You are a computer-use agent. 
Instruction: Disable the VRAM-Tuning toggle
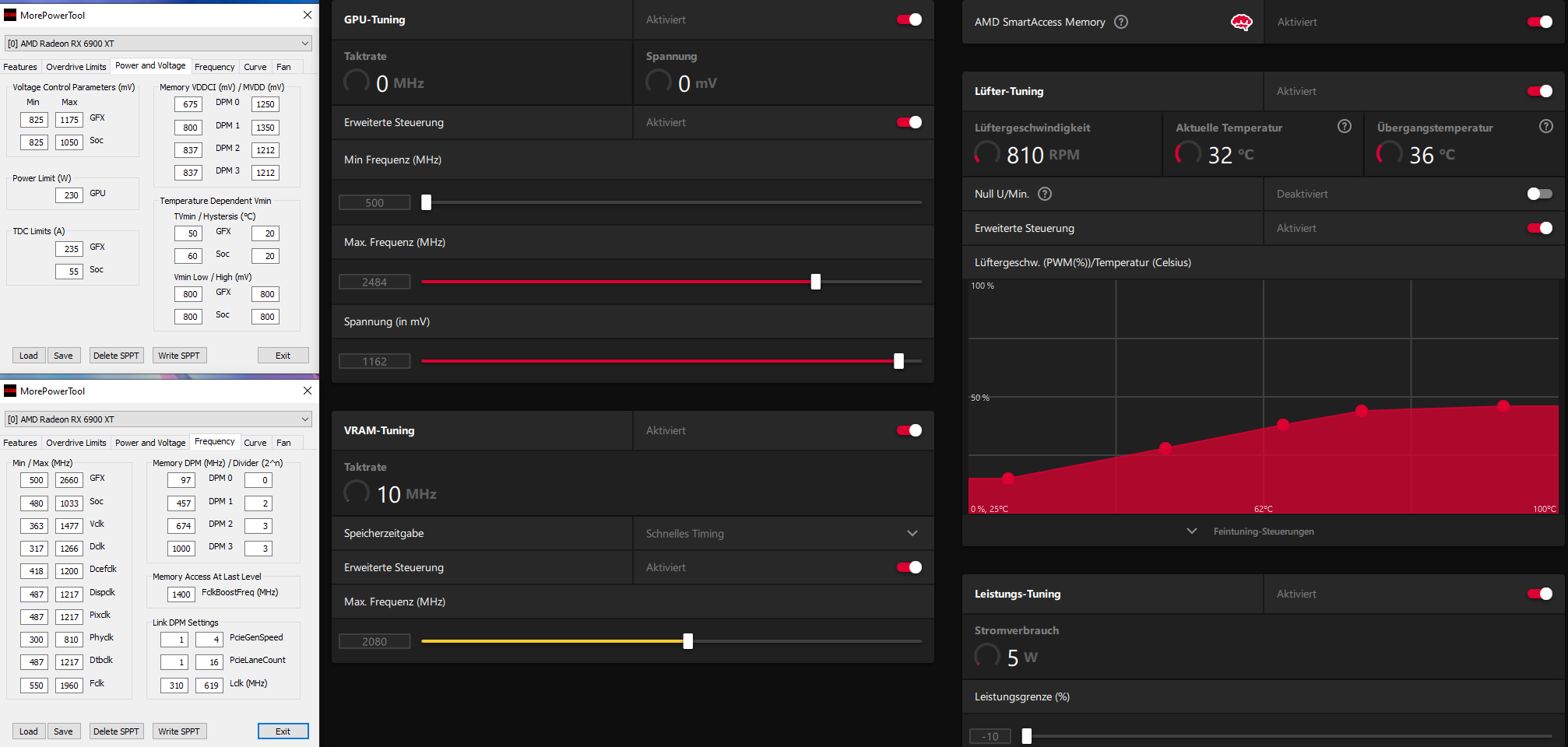tap(909, 430)
